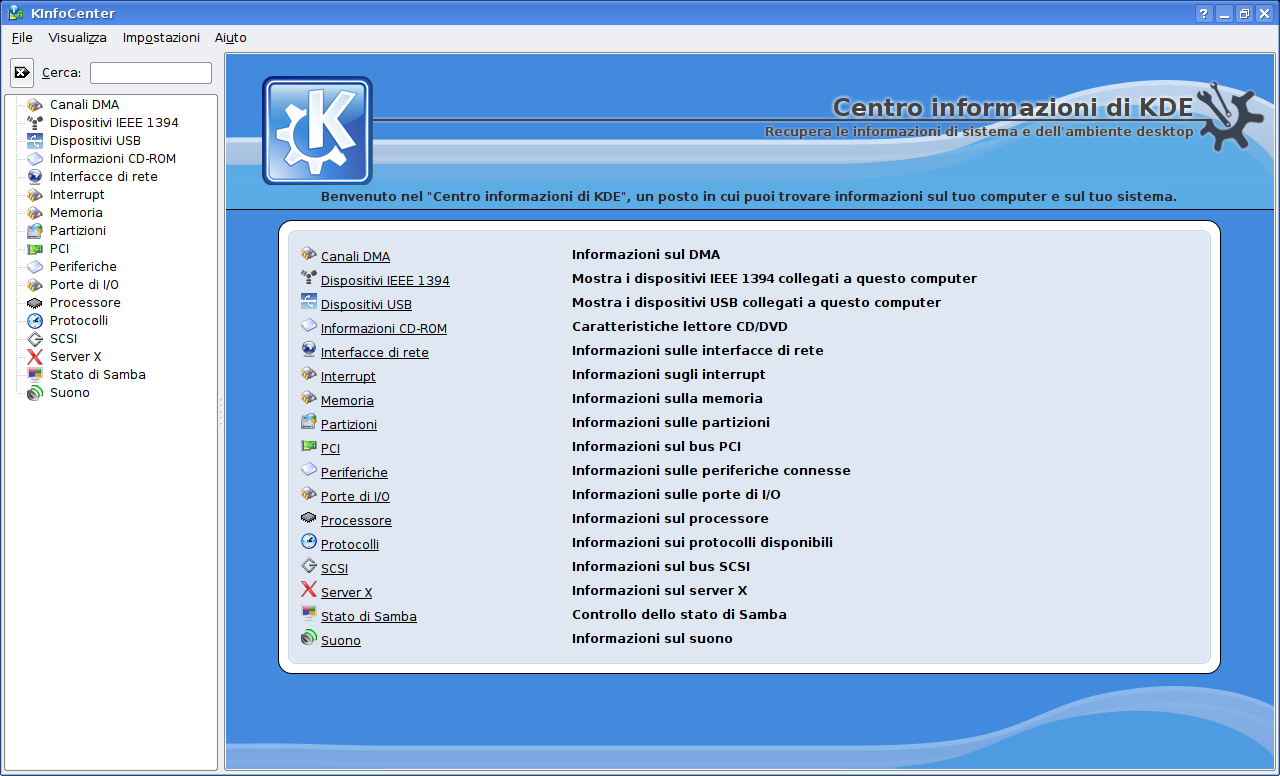The width and height of the screenshot is (1280, 776).
Task: Click Processore icon in main panel
Action: (309, 518)
